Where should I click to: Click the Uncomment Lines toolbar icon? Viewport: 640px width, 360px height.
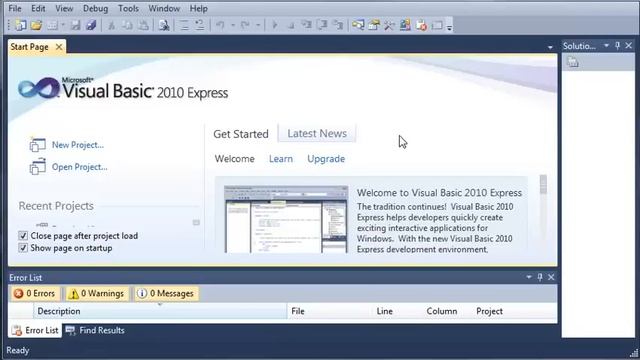[200, 25]
